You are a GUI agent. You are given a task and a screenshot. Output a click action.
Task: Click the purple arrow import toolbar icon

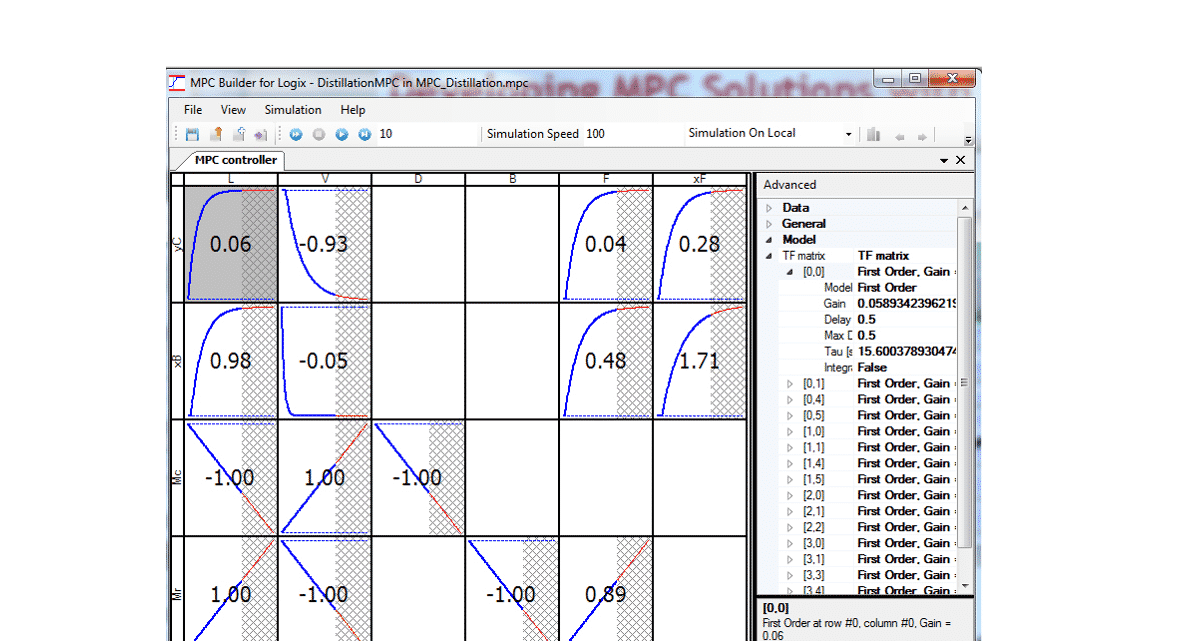pyautogui.click(x=260, y=135)
